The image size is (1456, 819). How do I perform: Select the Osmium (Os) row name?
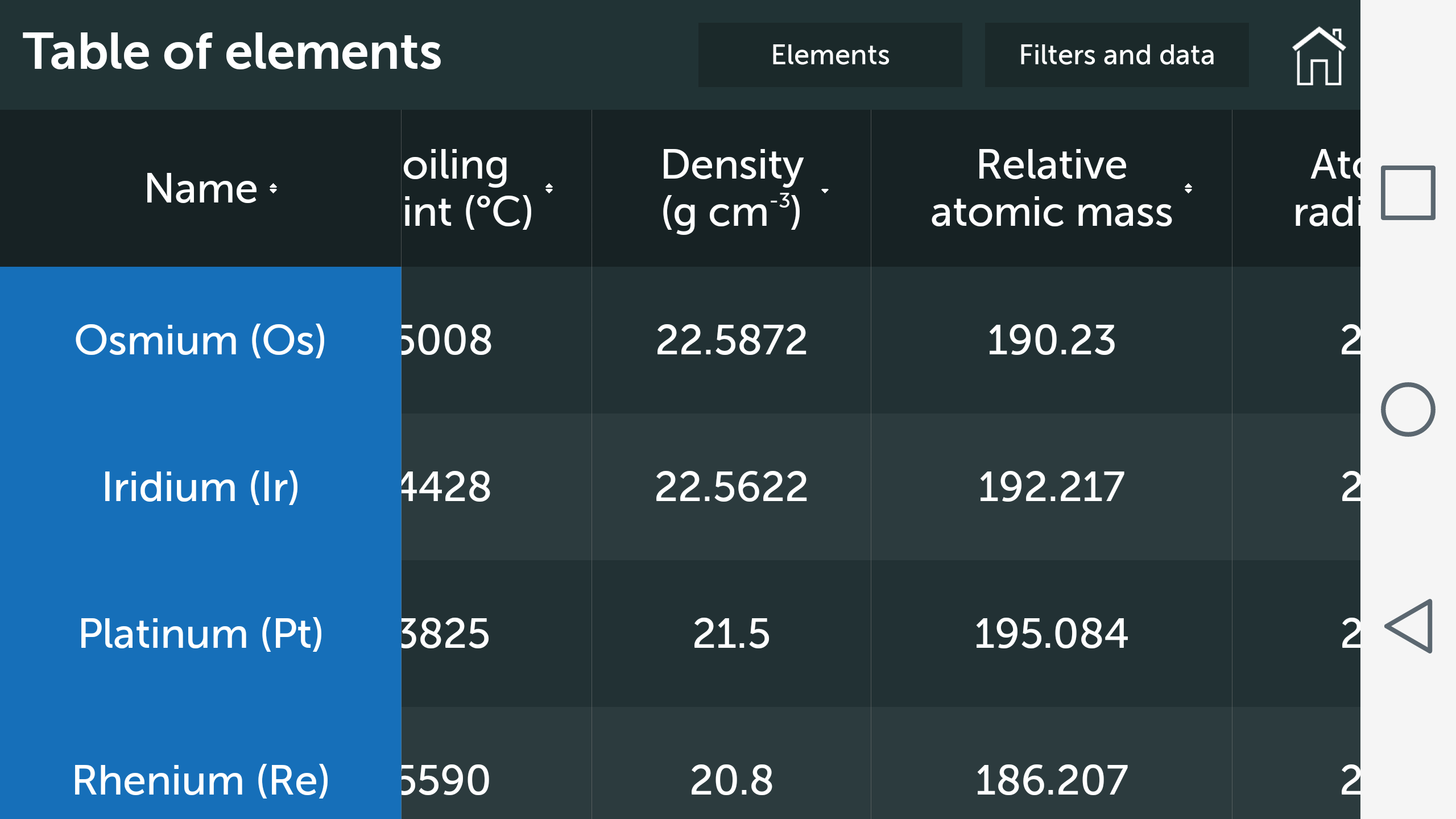(200, 340)
